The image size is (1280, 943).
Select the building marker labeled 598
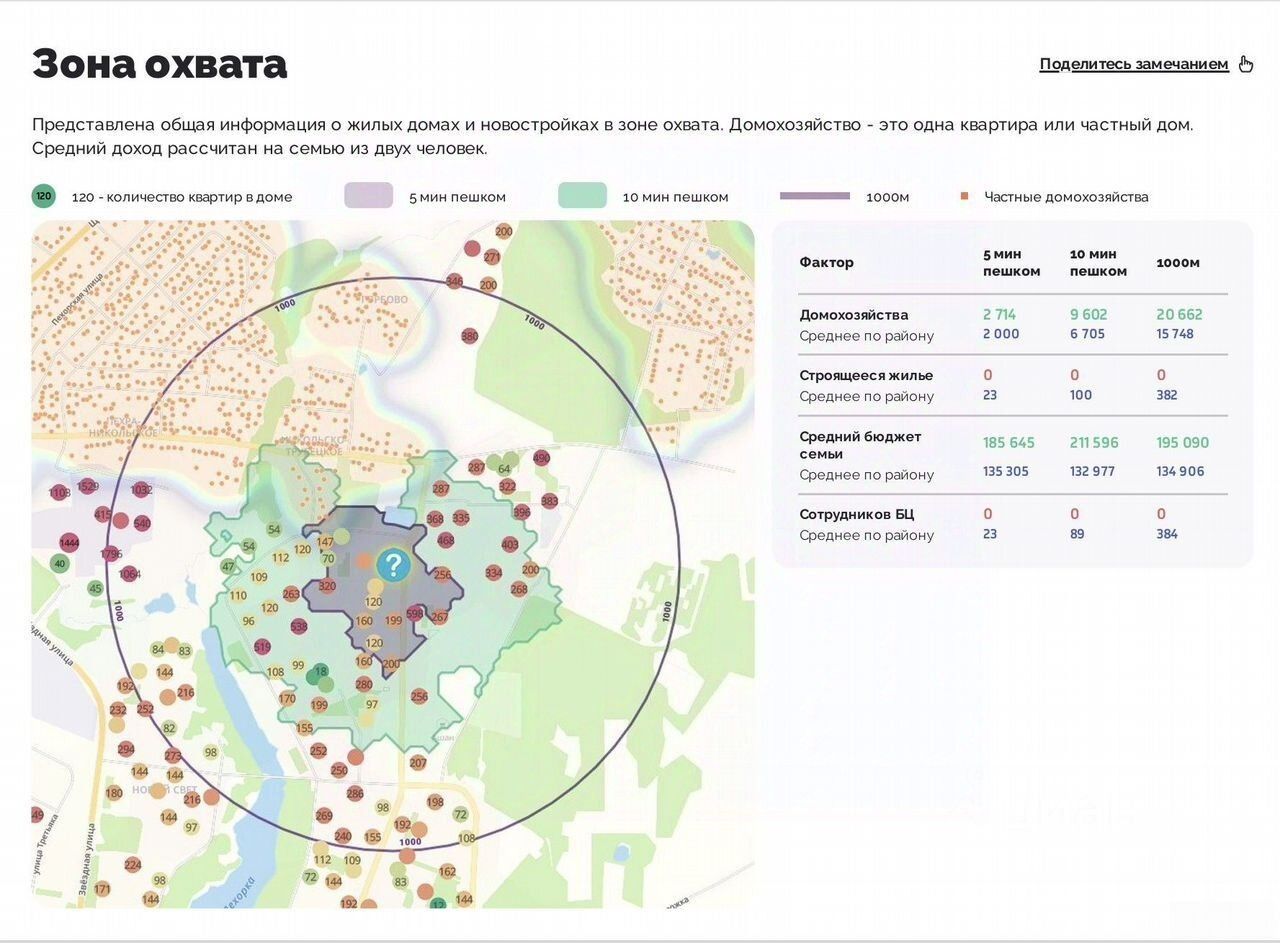[x=415, y=614]
